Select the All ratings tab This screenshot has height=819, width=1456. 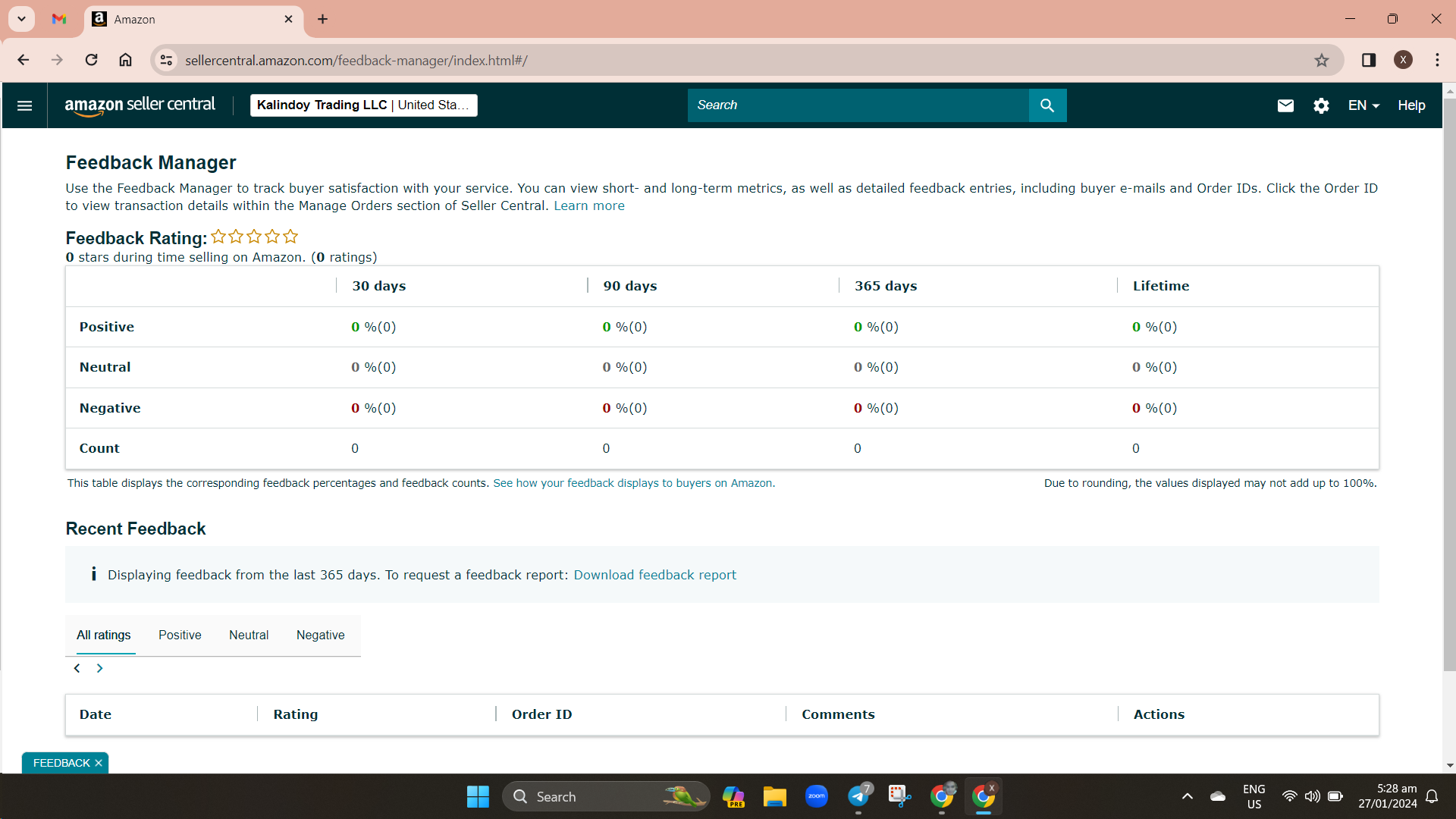point(103,635)
